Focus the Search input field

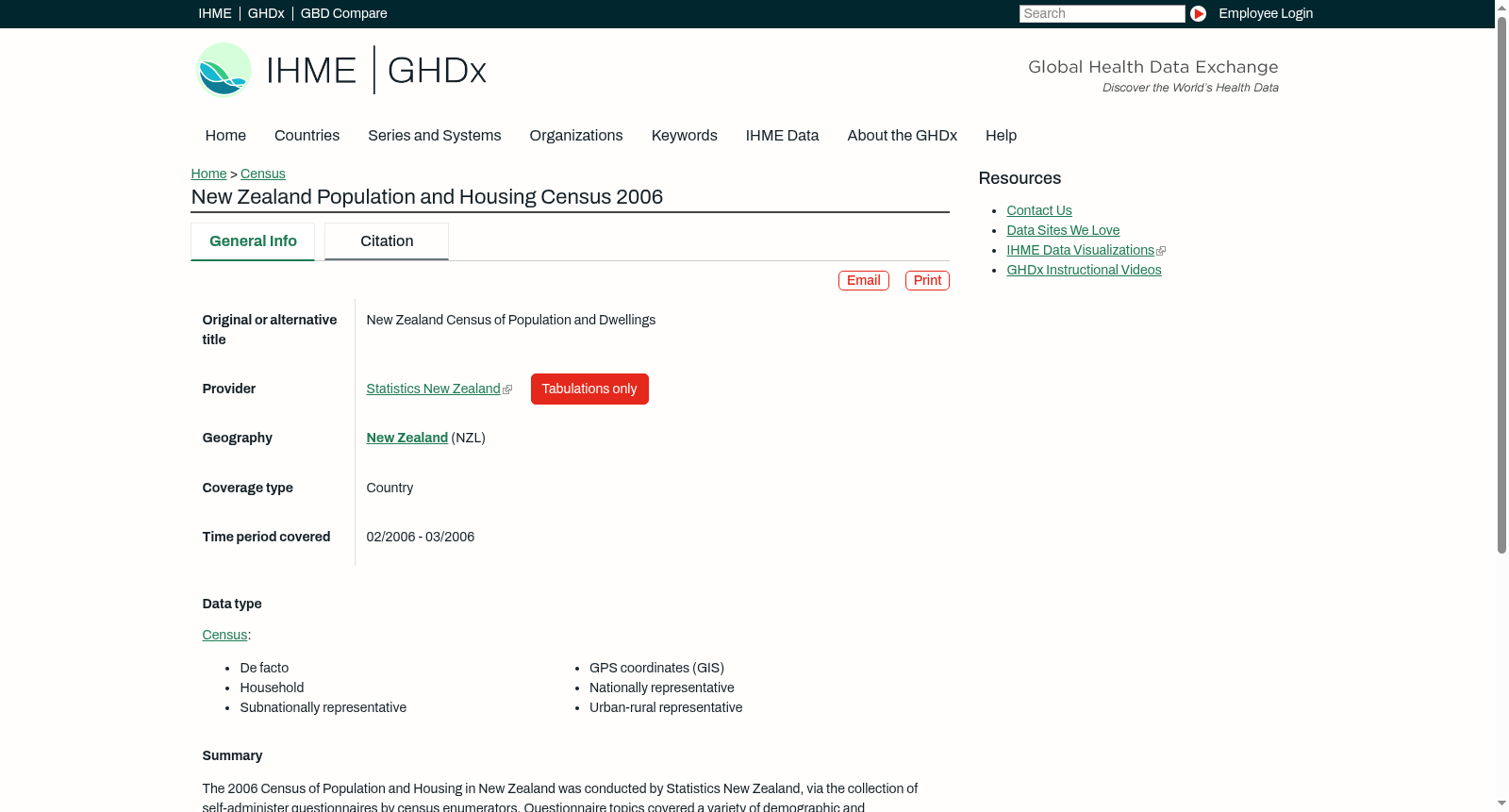[x=1102, y=13]
